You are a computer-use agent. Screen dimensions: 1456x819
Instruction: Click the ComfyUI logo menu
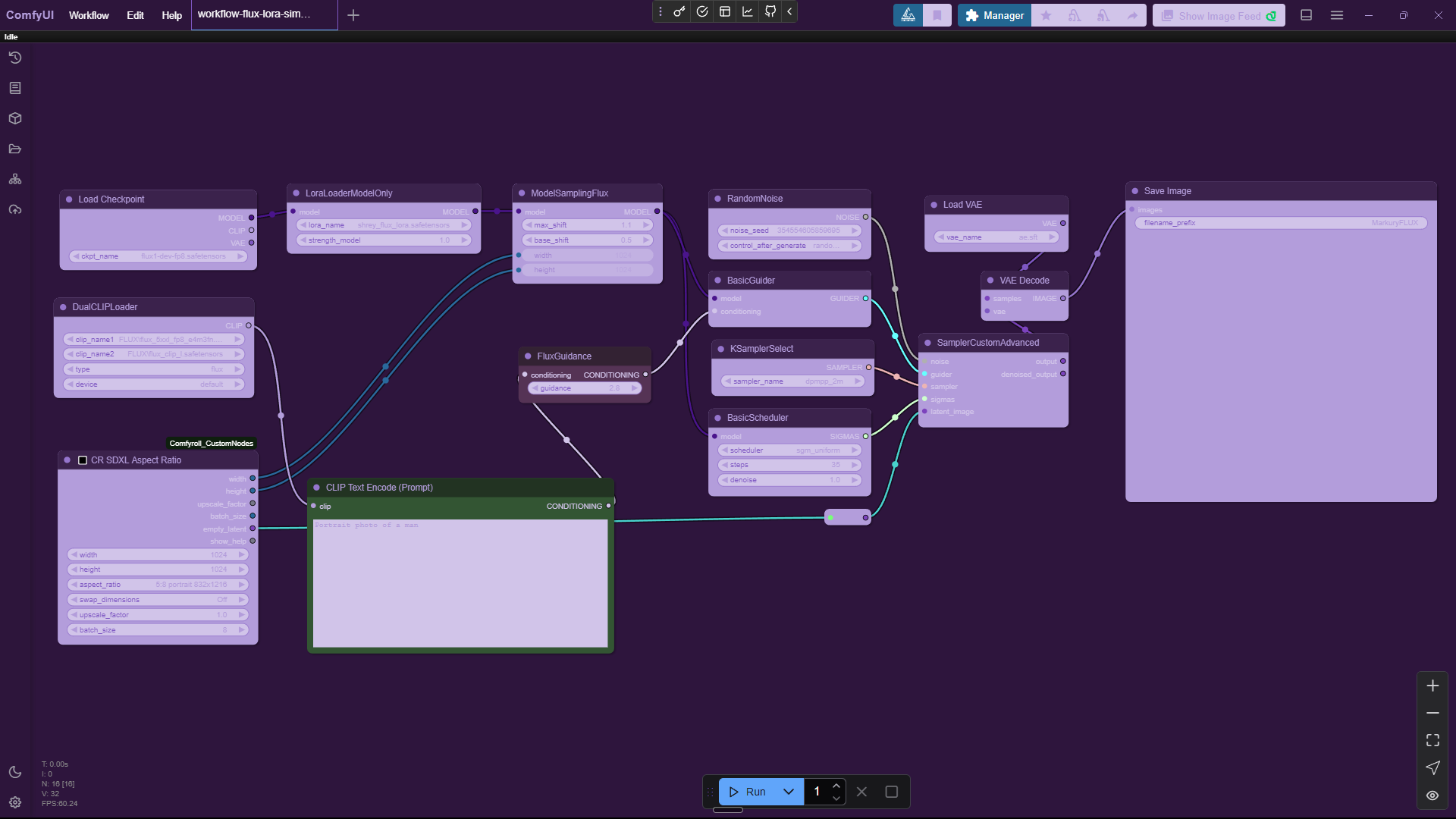point(30,15)
